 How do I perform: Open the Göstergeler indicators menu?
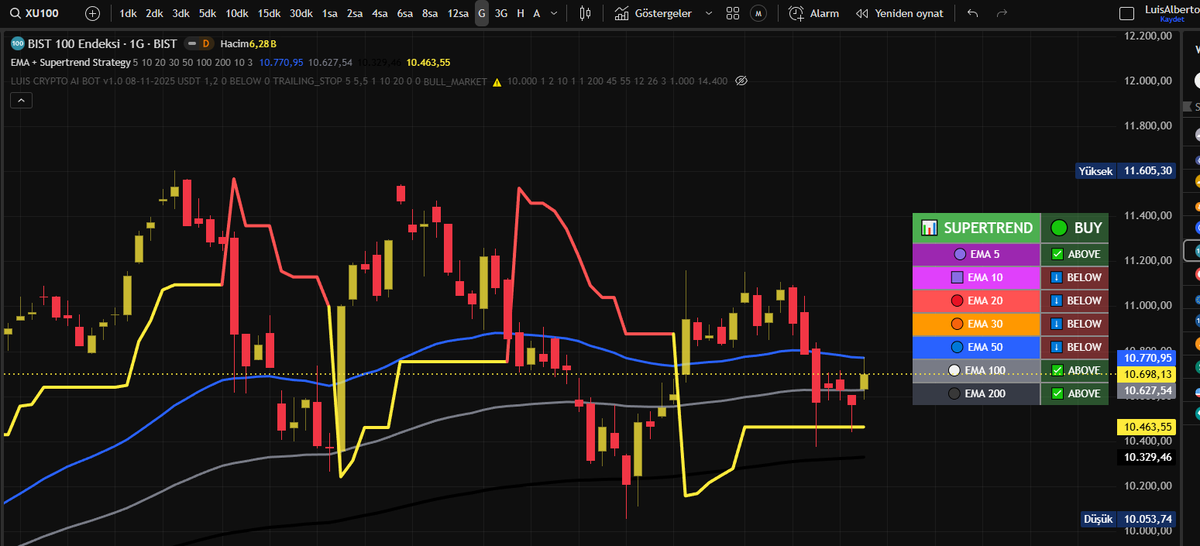654,14
